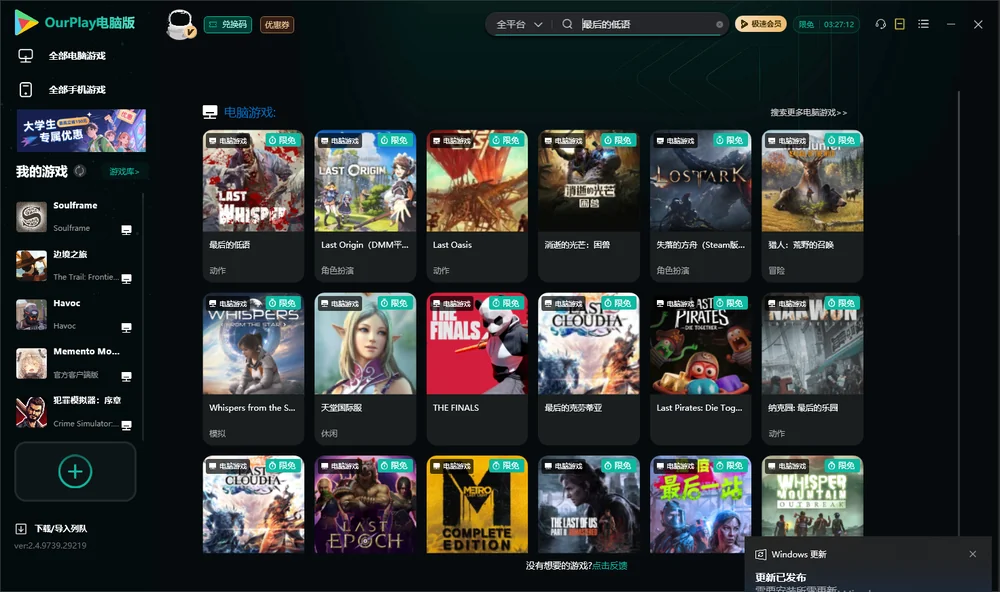Click the search magnifier icon

[x=567, y=24]
